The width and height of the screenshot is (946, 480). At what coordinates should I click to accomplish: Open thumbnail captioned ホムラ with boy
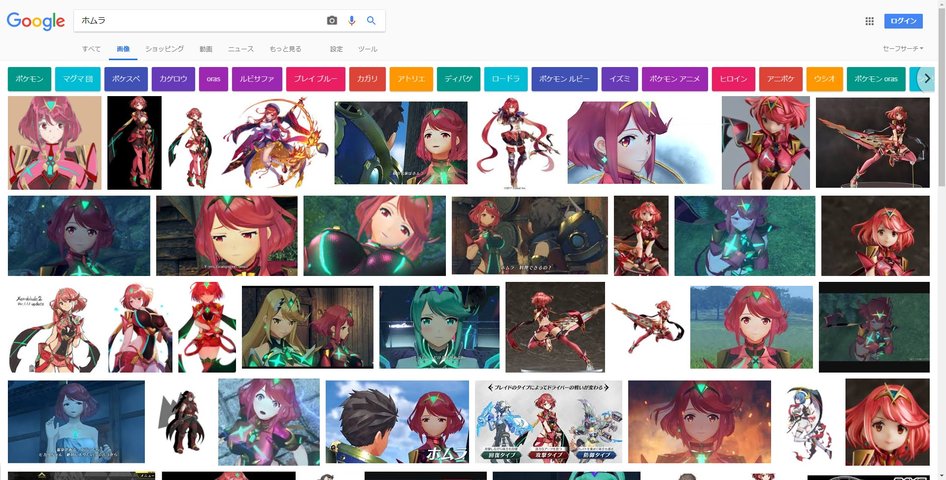pyautogui.click(x=397, y=422)
